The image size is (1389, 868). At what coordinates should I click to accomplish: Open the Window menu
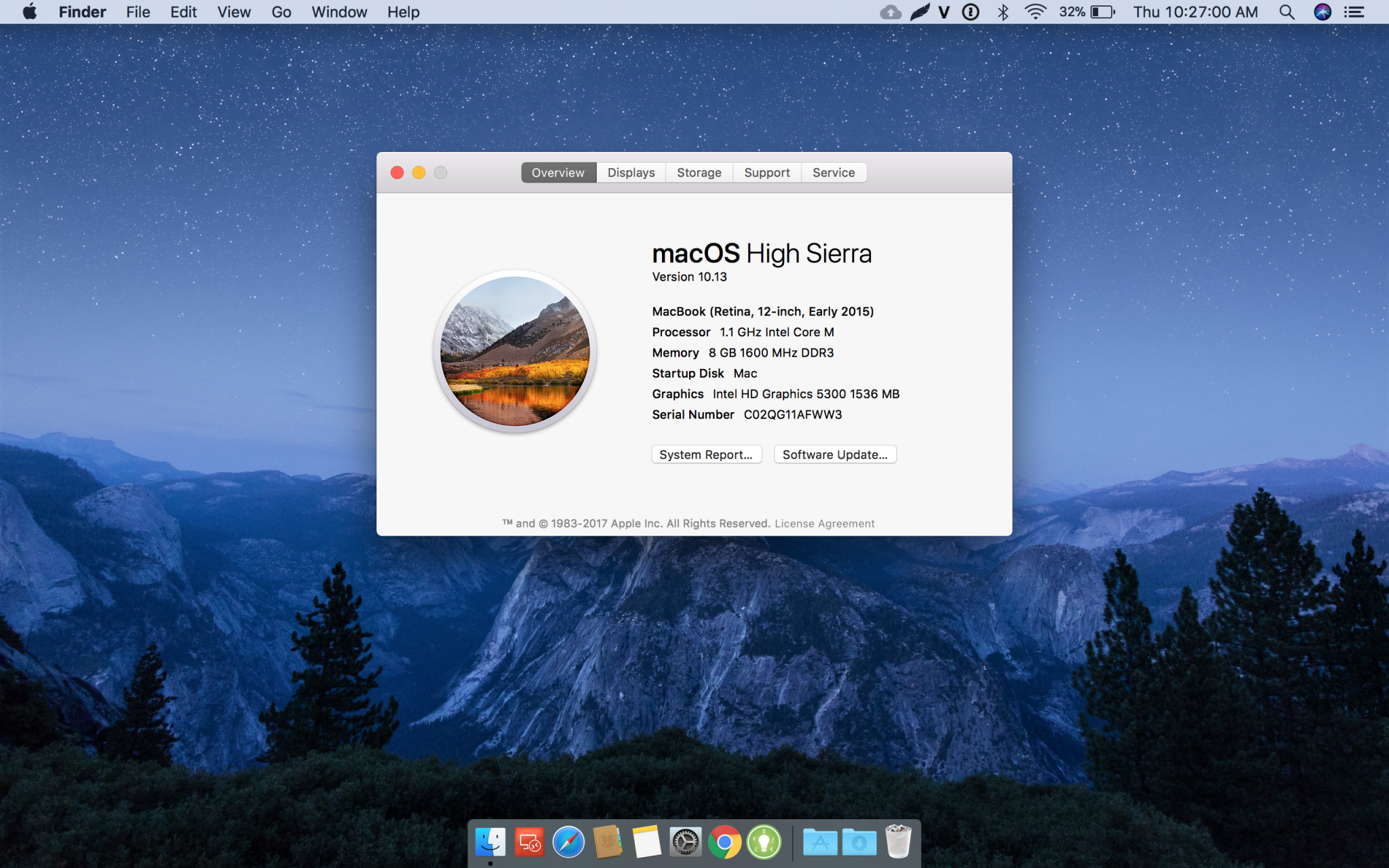pyautogui.click(x=339, y=12)
